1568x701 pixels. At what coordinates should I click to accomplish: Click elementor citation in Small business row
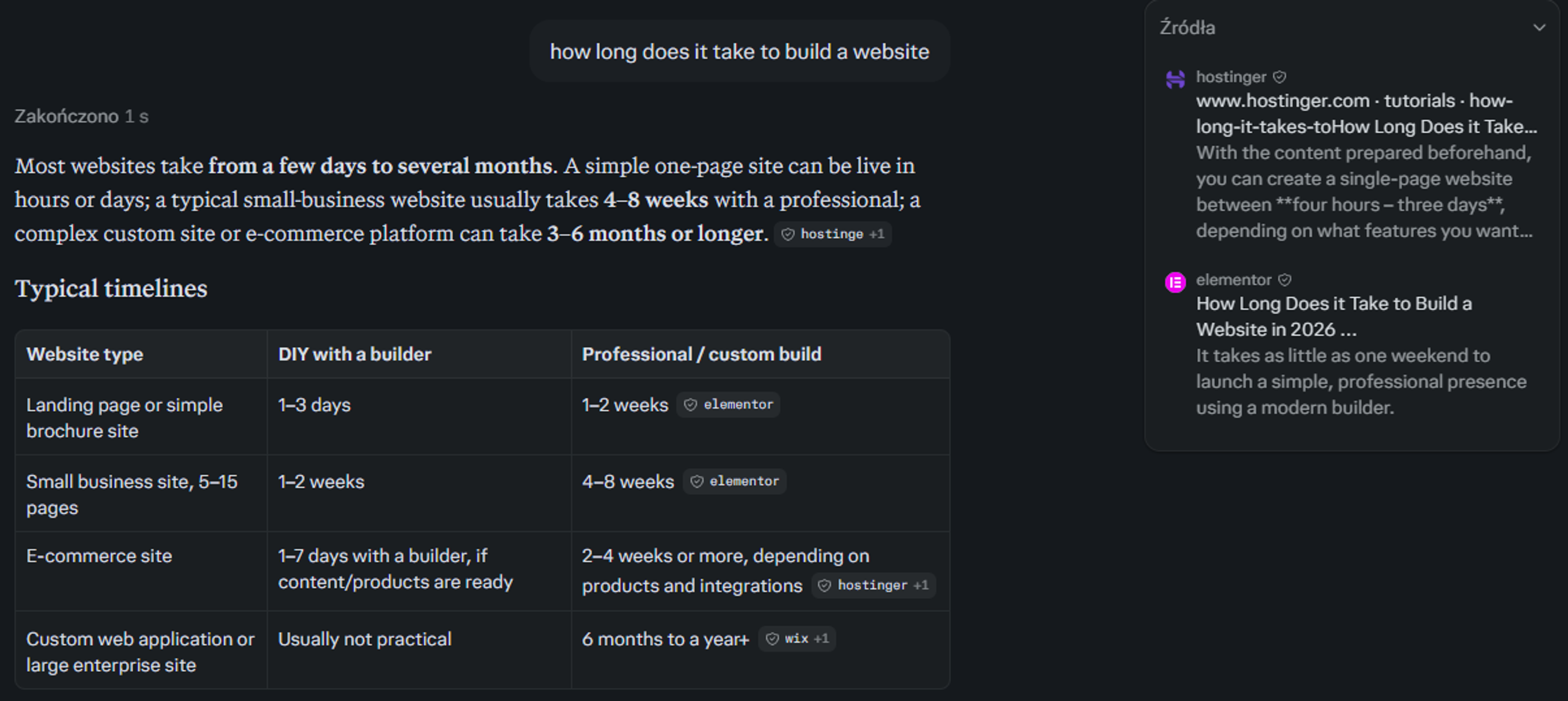[x=735, y=482]
